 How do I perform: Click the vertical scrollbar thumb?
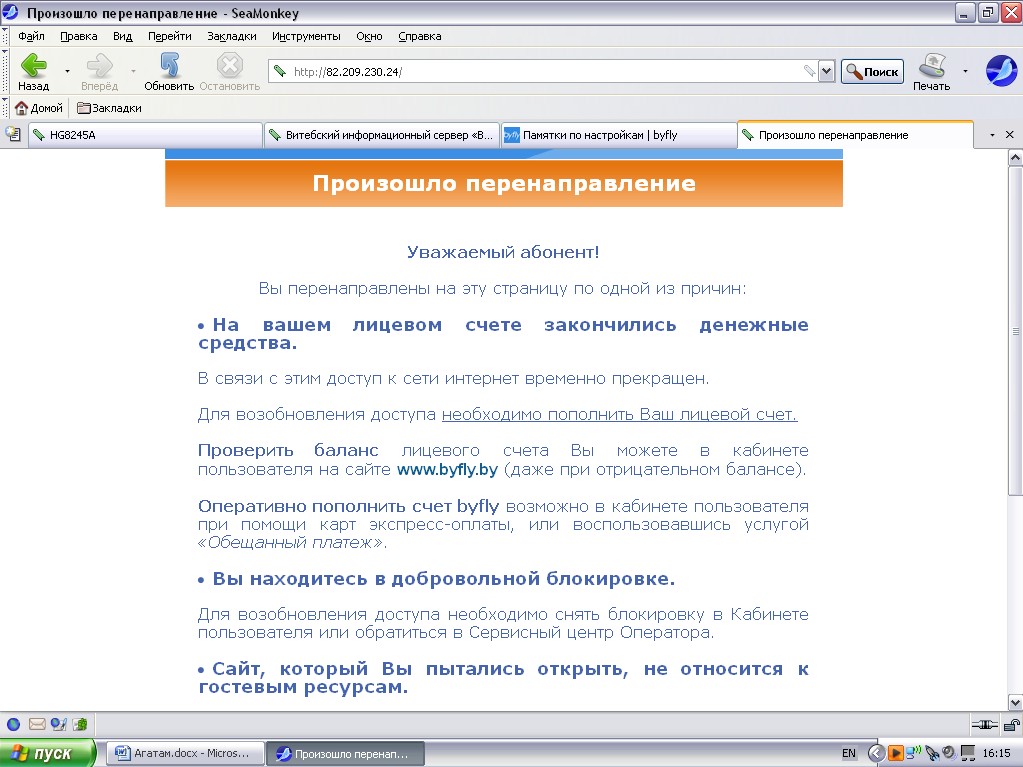[x=1015, y=330]
